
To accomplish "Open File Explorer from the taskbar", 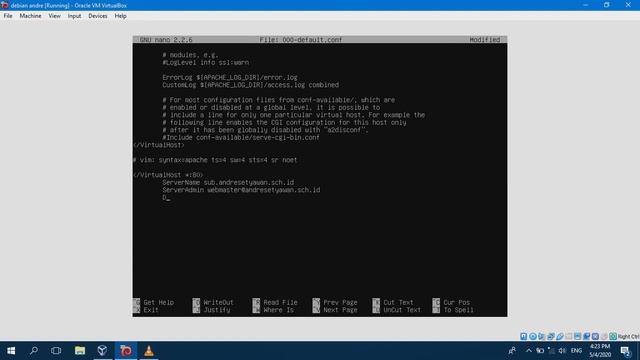I will 80,351.
